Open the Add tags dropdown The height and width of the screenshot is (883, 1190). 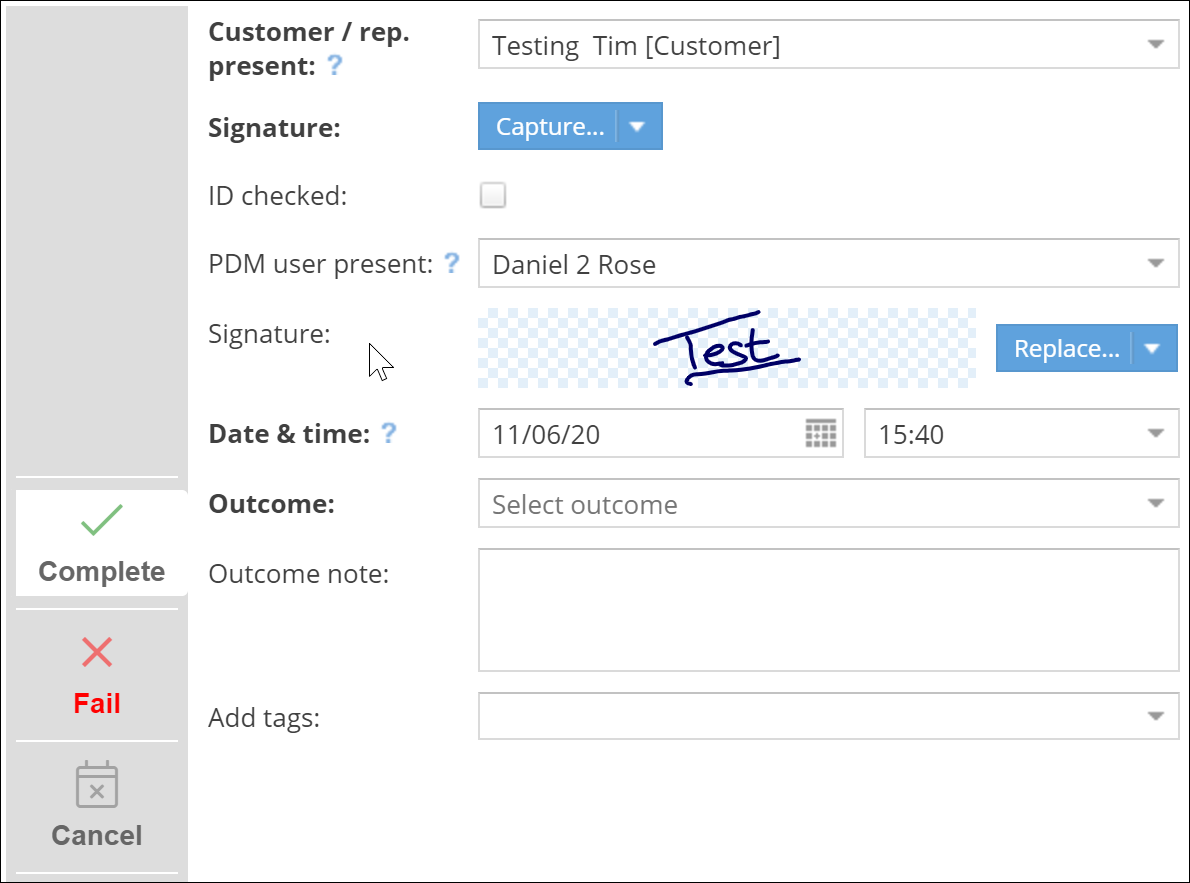[1155, 716]
